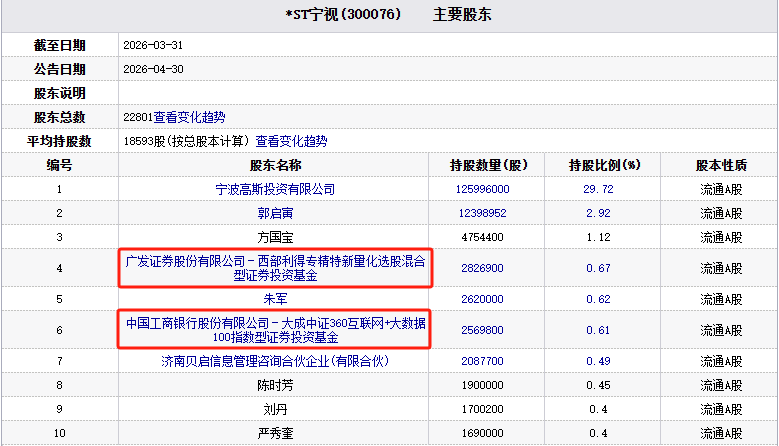Select shareholder name 刘丹
The image size is (779, 446).
[x=275, y=409]
